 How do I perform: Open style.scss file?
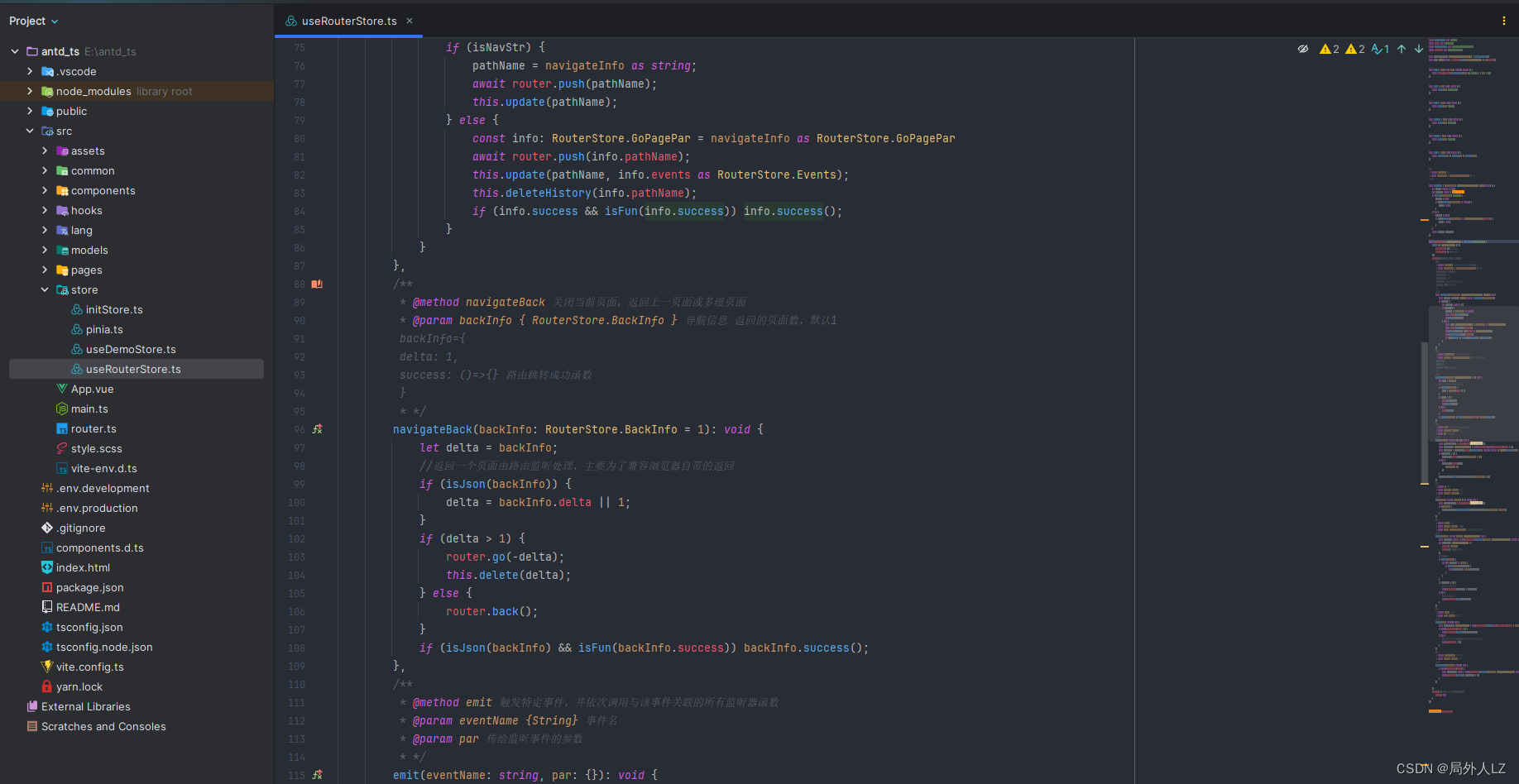96,448
